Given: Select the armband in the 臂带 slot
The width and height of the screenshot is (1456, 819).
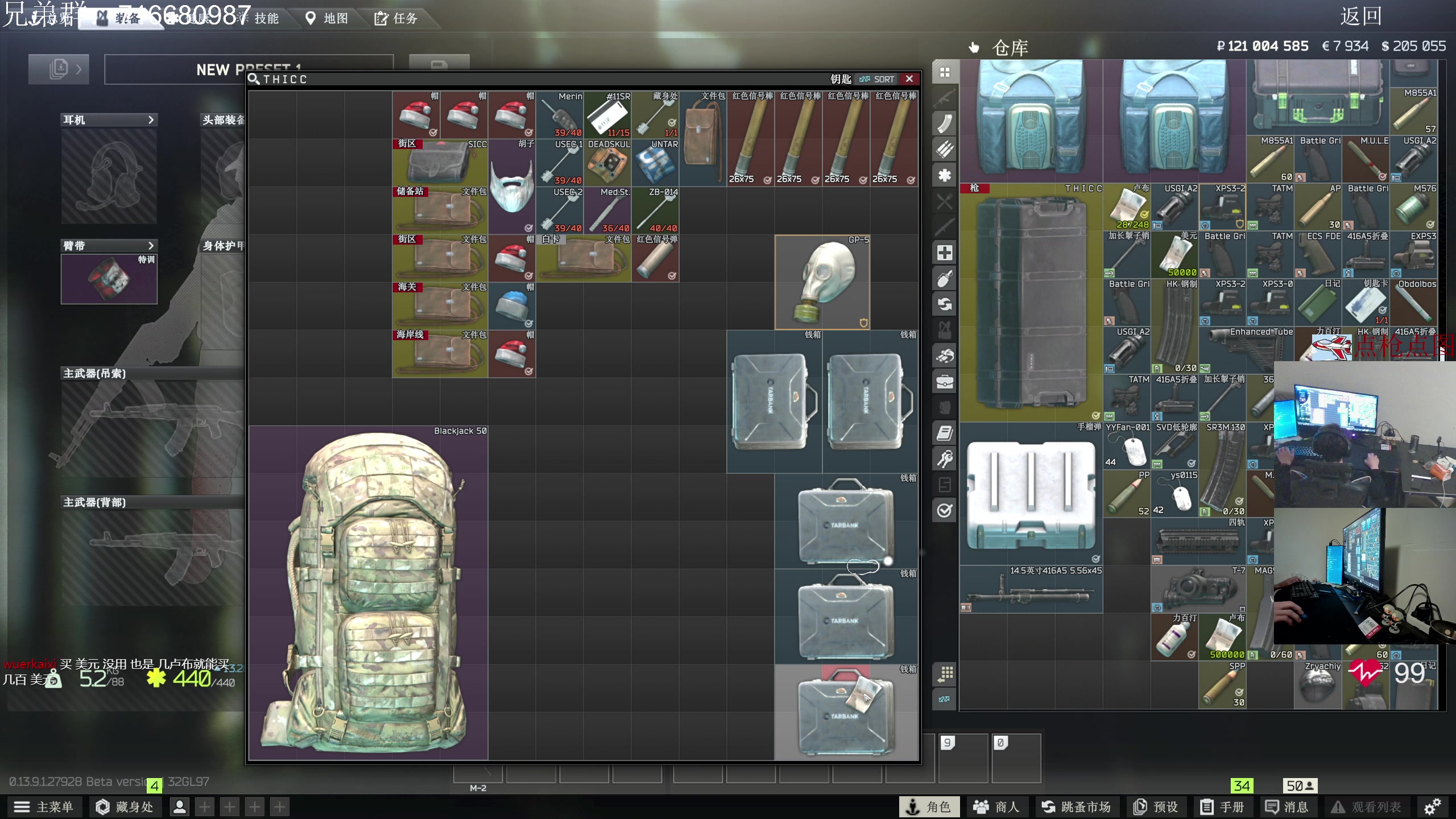Looking at the screenshot, I should (109, 279).
